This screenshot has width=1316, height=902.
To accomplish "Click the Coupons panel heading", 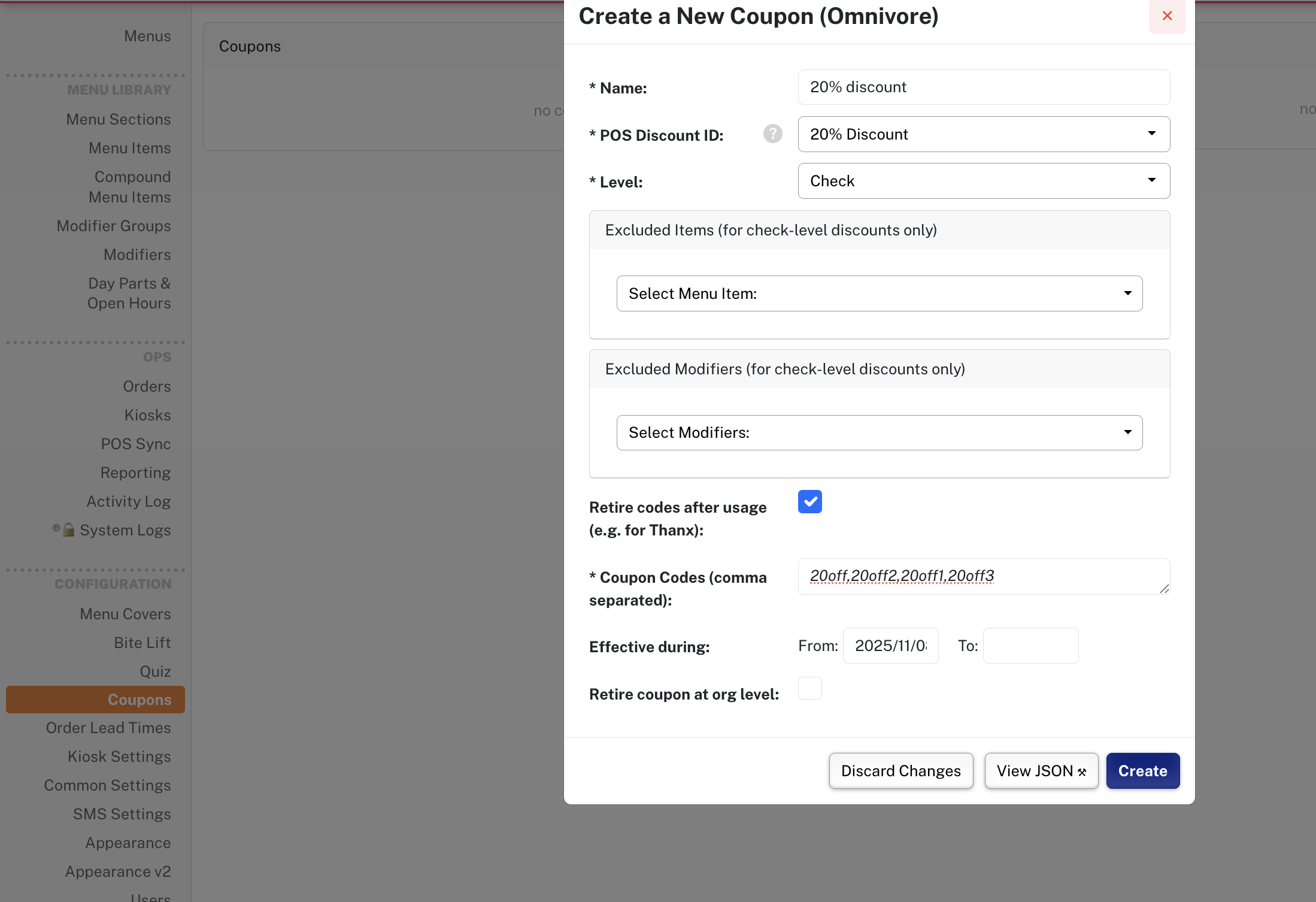I will tap(250, 46).
